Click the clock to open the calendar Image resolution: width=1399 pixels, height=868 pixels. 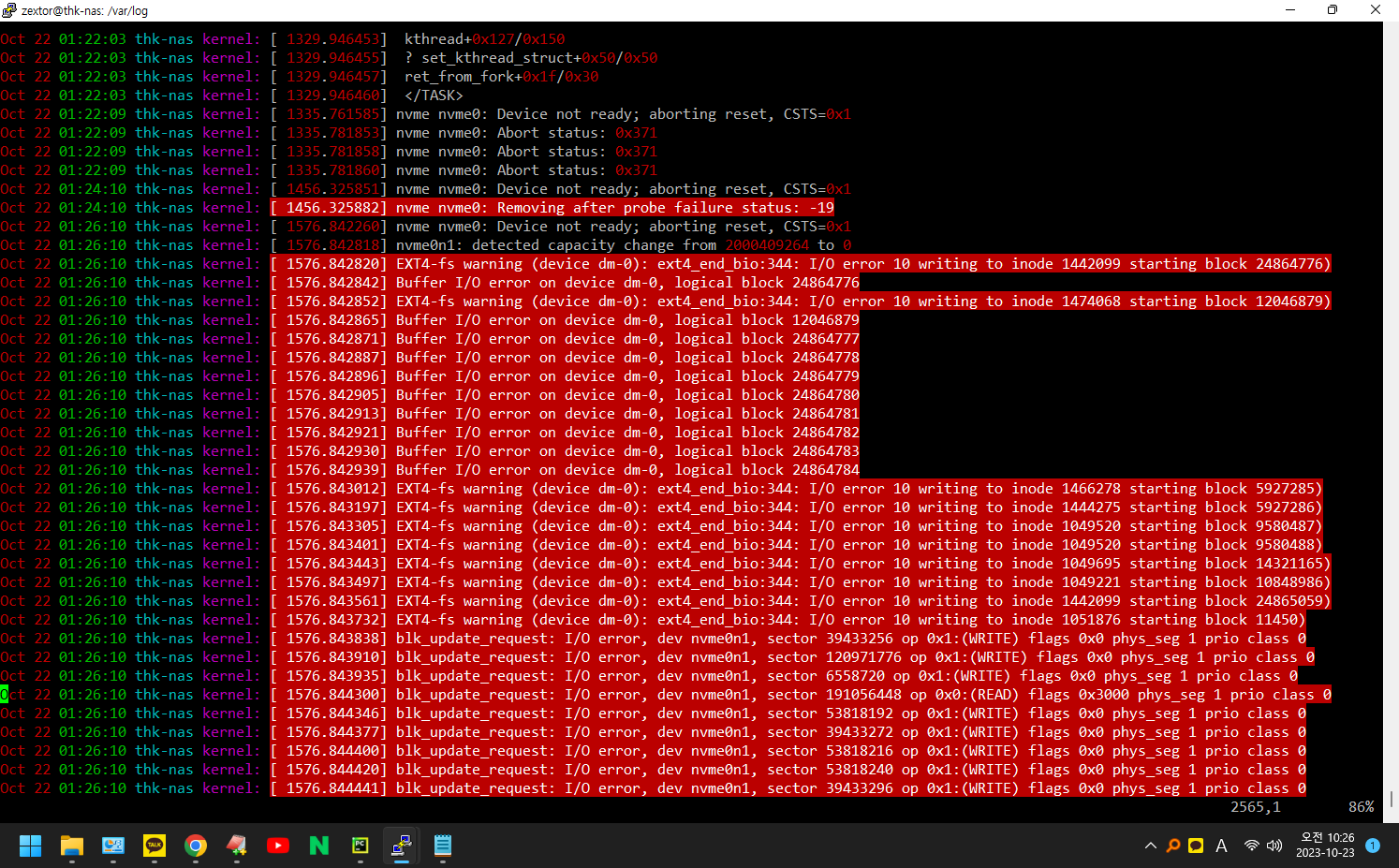pos(1325,846)
